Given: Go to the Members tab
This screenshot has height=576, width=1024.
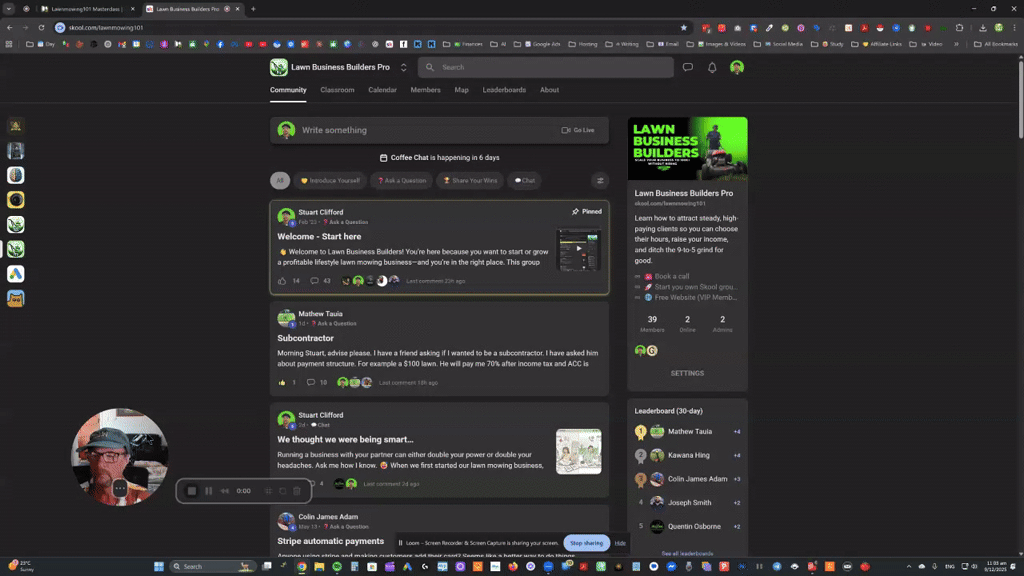Looking at the screenshot, I should click(x=426, y=90).
